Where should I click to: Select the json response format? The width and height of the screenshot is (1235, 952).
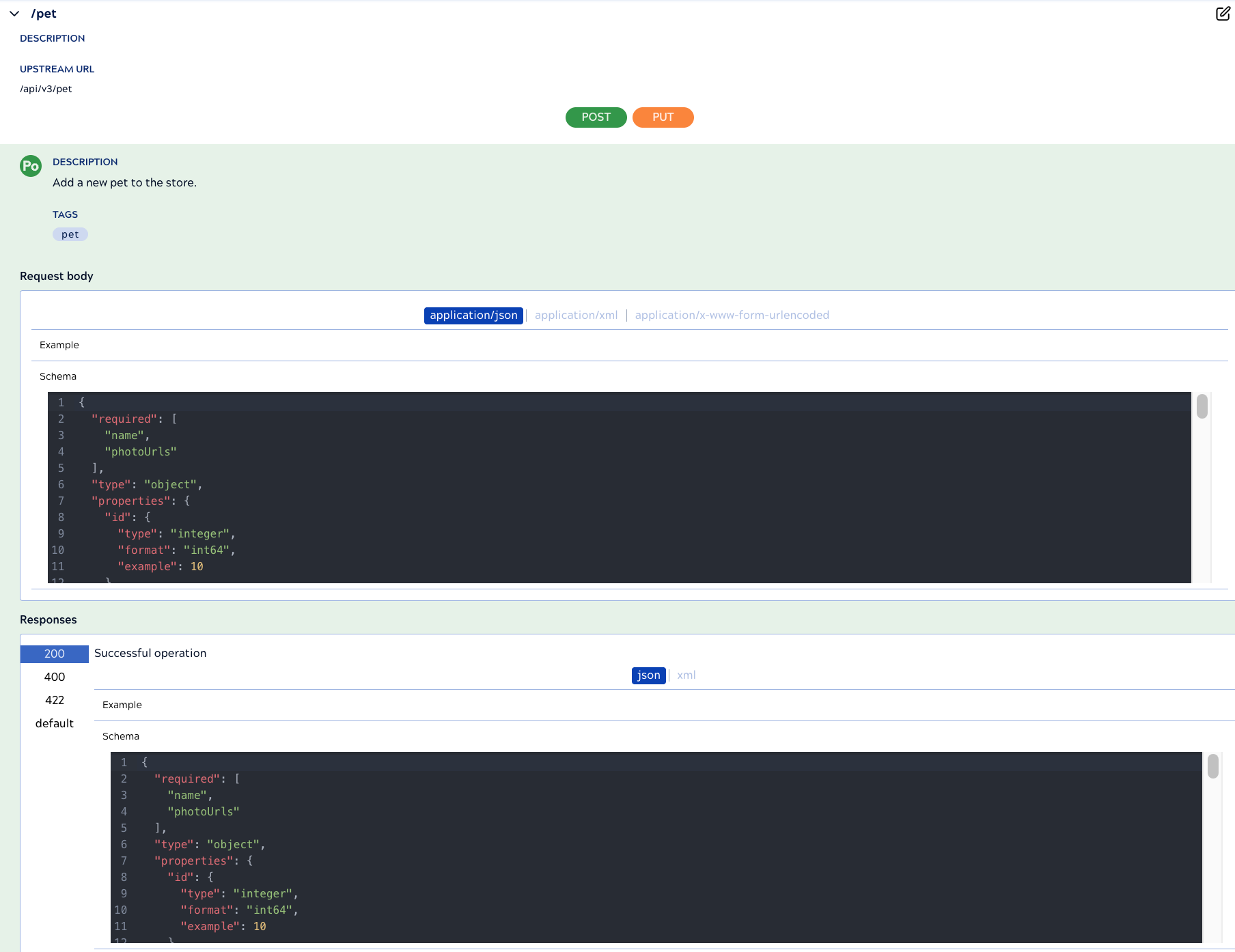648,675
